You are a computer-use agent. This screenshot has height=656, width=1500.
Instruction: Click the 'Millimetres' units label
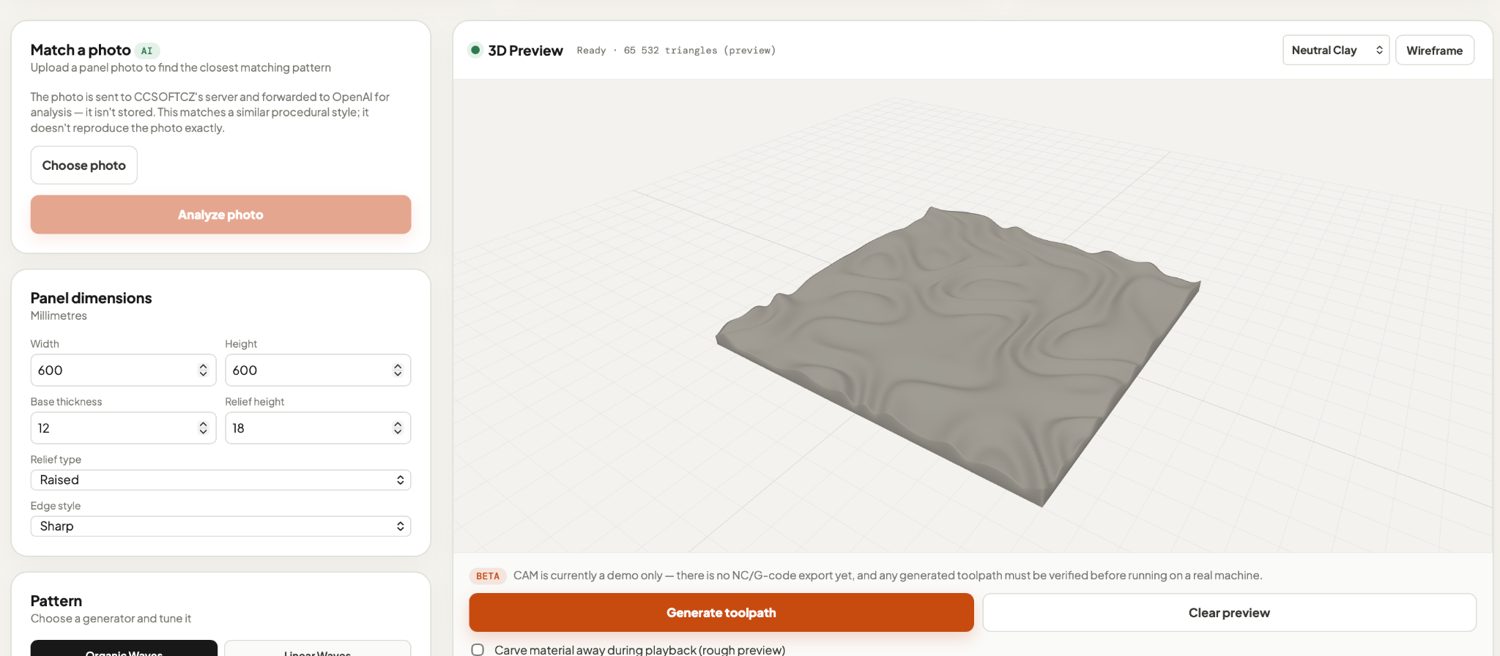(59, 316)
